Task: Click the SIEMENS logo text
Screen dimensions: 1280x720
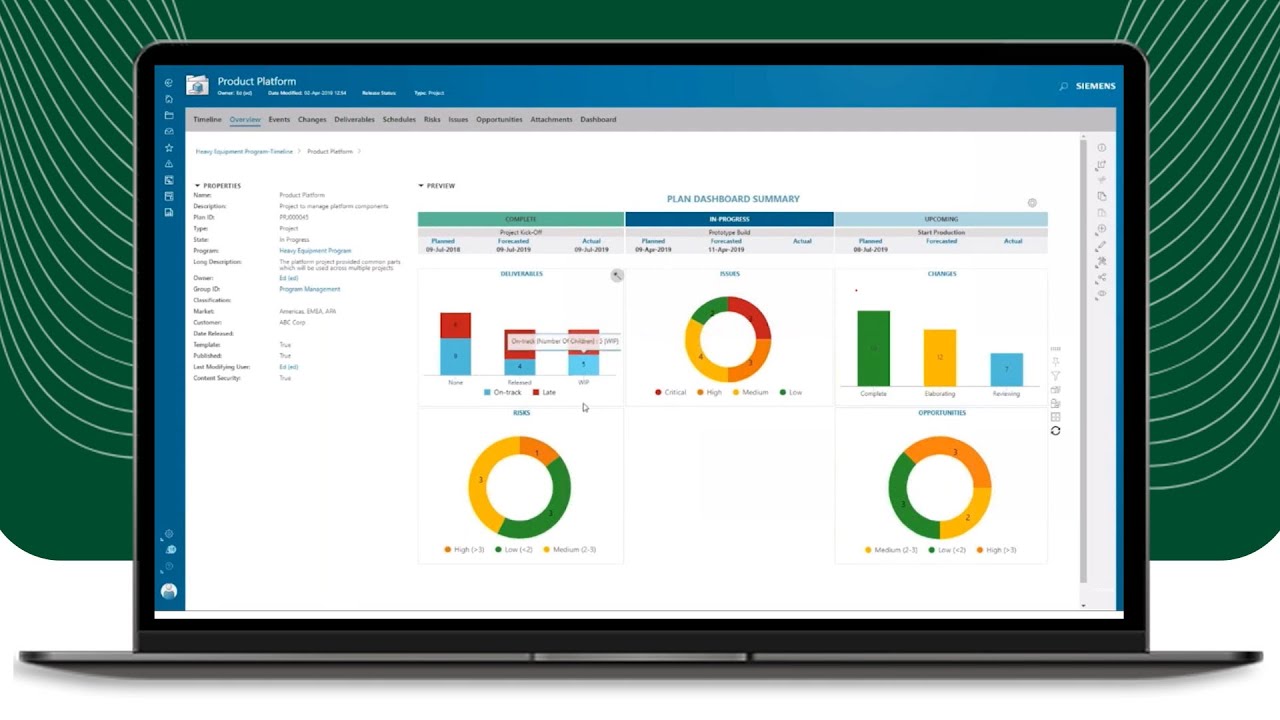Action: coord(1095,87)
